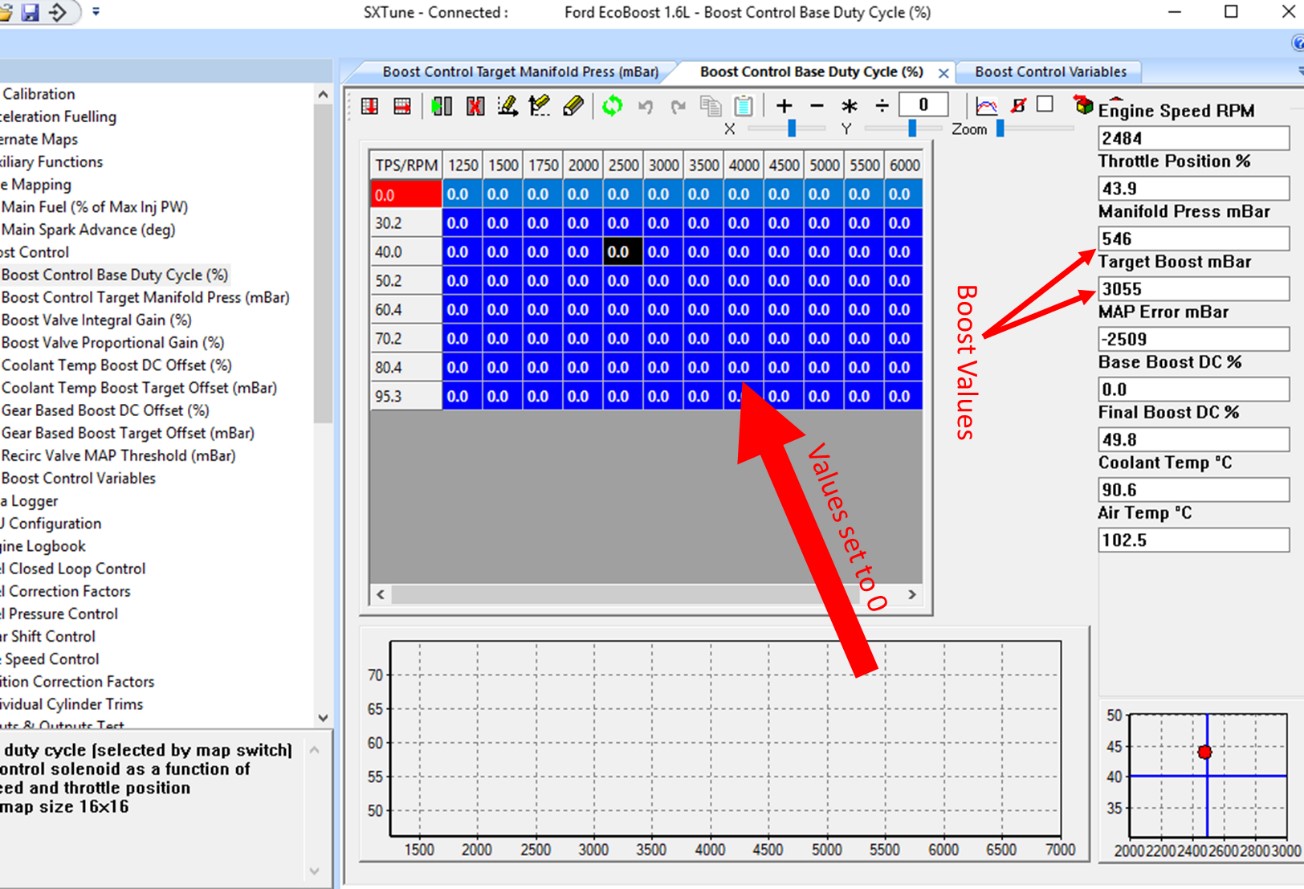This screenshot has width=1304, height=889.
Task: Tick the empty checkbox in the toolbar
Action: coord(1045,104)
